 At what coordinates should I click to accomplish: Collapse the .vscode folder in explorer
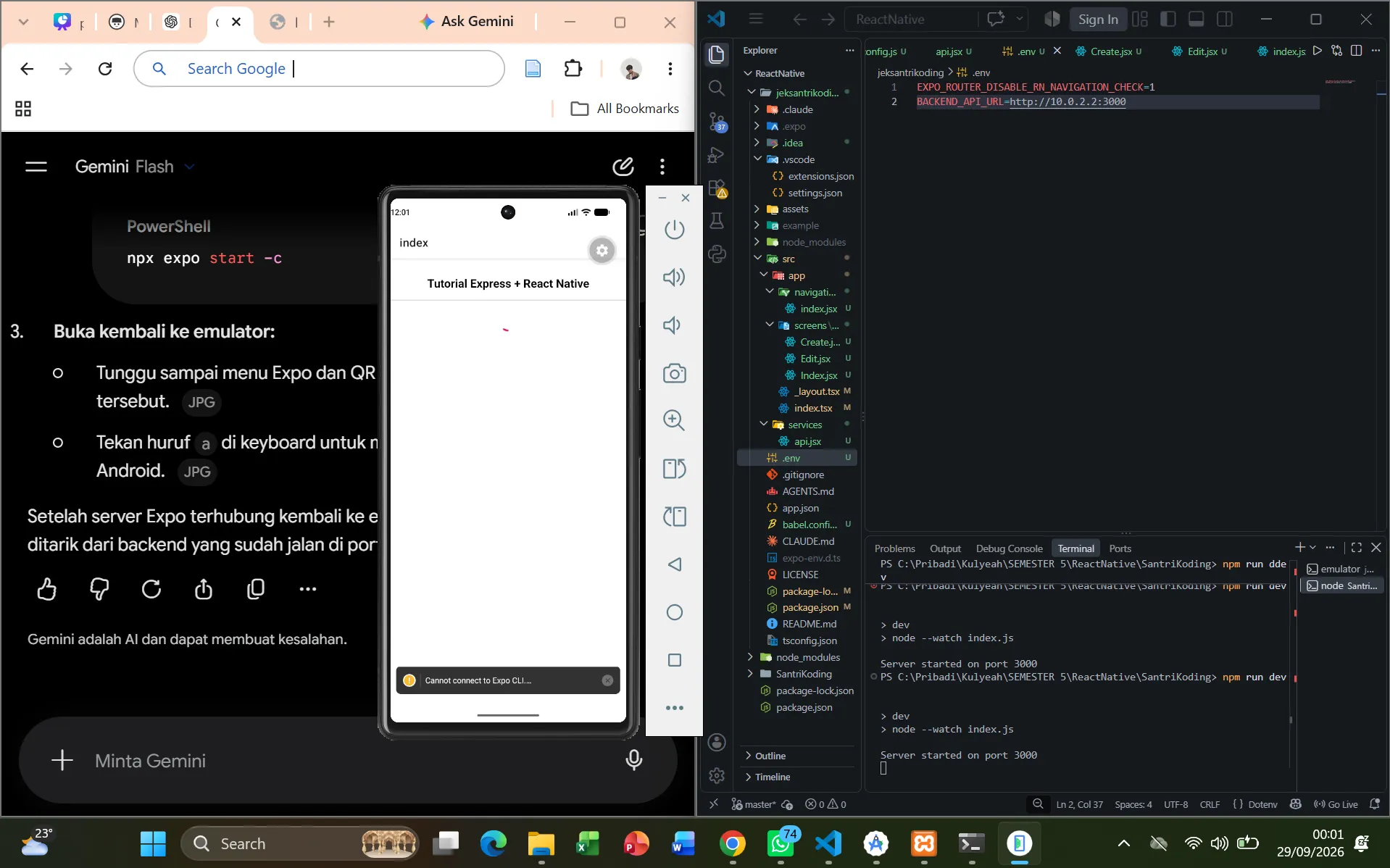coord(798,159)
